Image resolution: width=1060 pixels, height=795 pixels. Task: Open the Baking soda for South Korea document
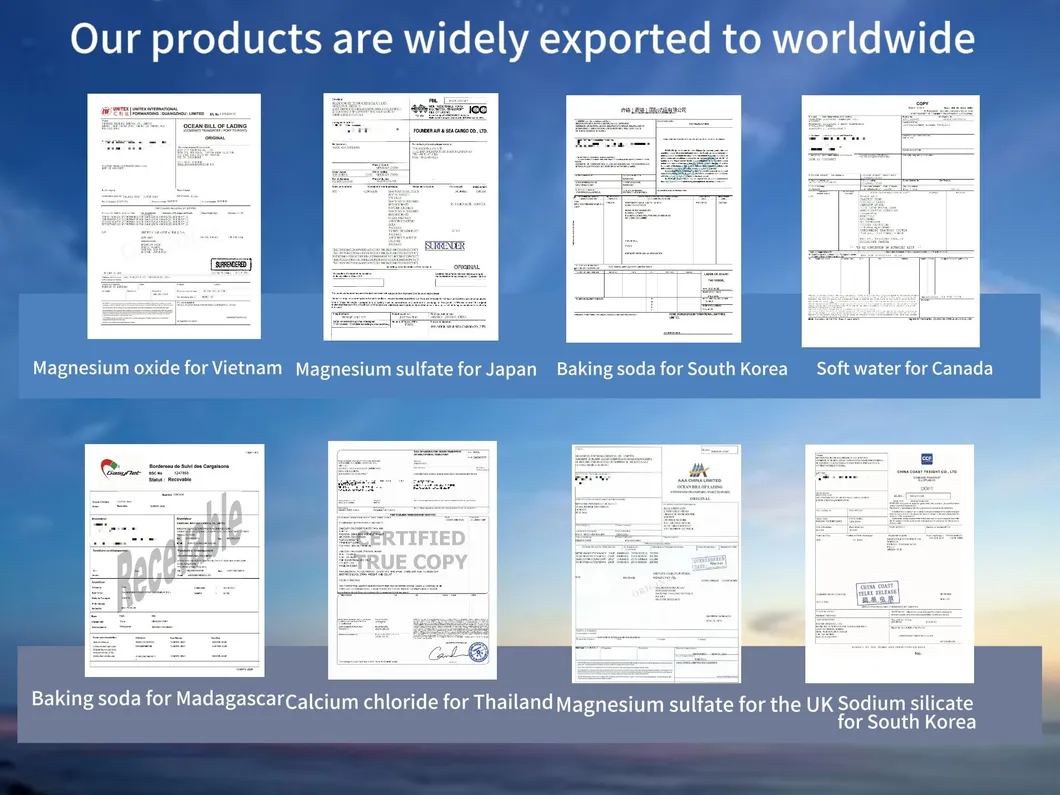(653, 218)
